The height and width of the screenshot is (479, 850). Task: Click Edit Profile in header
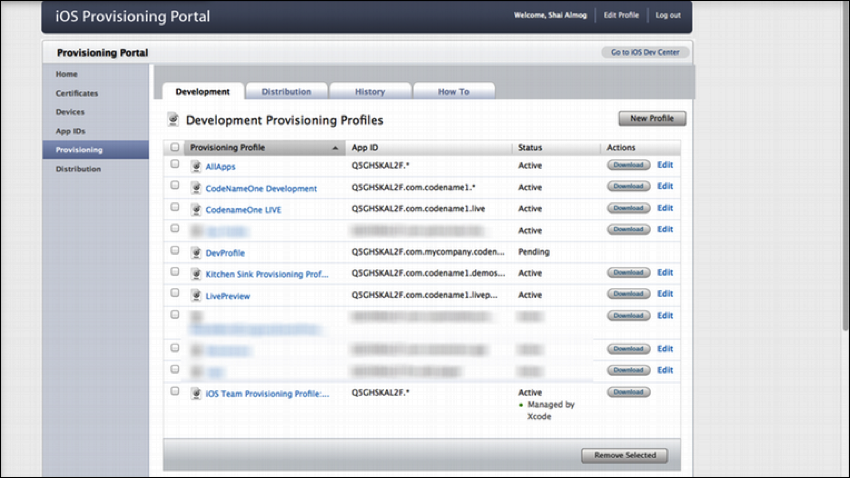pyautogui.click(x=621, y=15)
